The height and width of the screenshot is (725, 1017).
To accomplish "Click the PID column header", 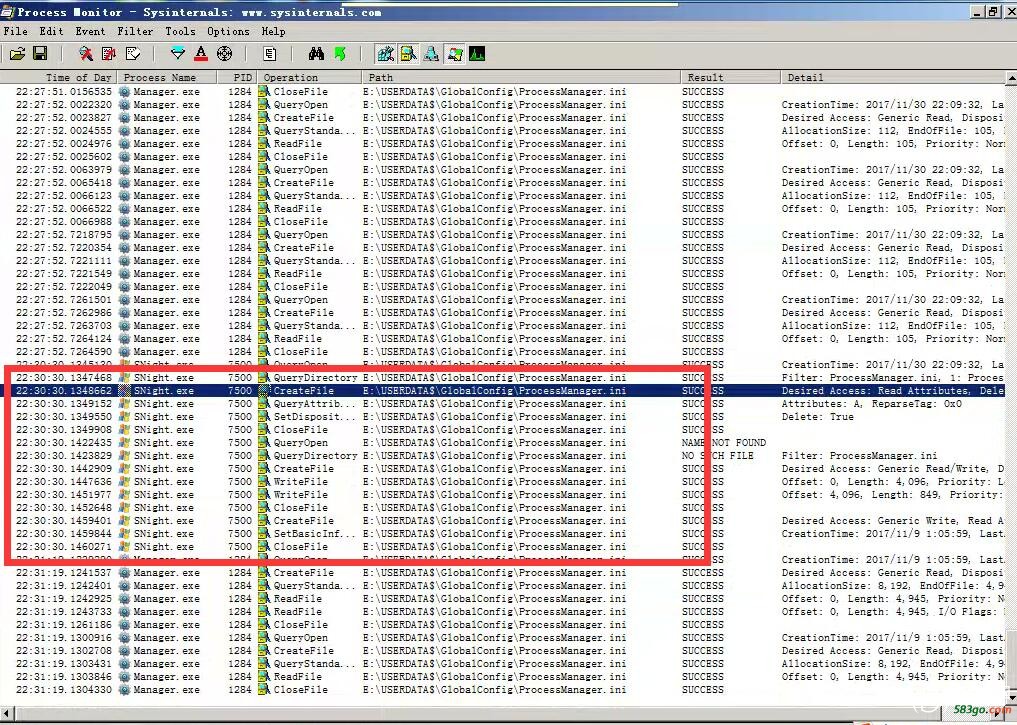I will click(237, 77).
